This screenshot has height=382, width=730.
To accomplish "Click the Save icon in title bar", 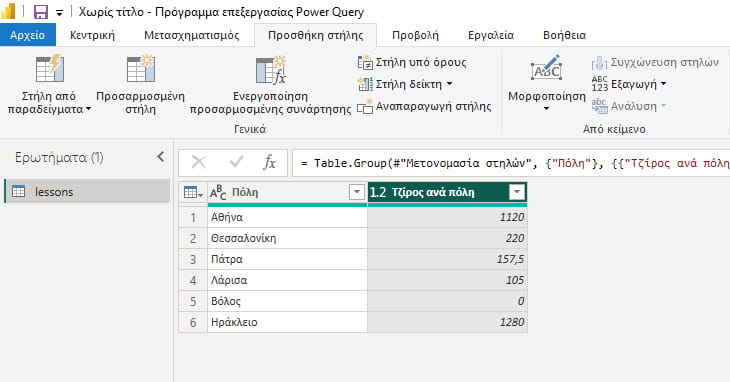I will (41, 12).
